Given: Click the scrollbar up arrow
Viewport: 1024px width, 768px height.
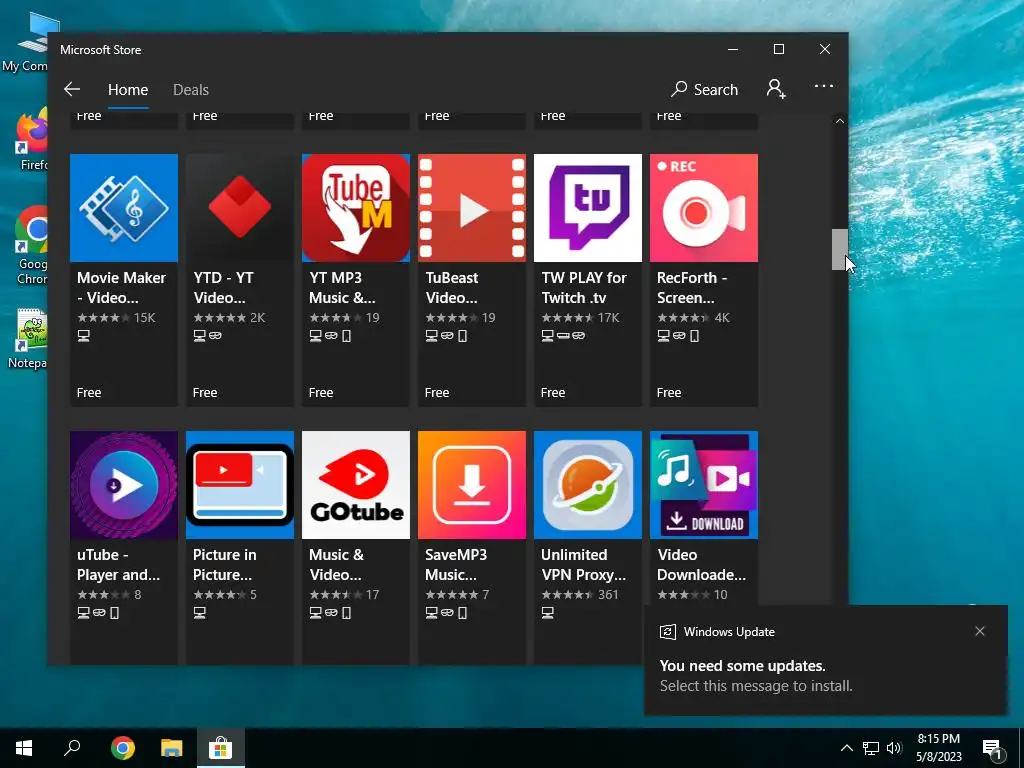Looking at the screenshot, I should click(840, 121).
